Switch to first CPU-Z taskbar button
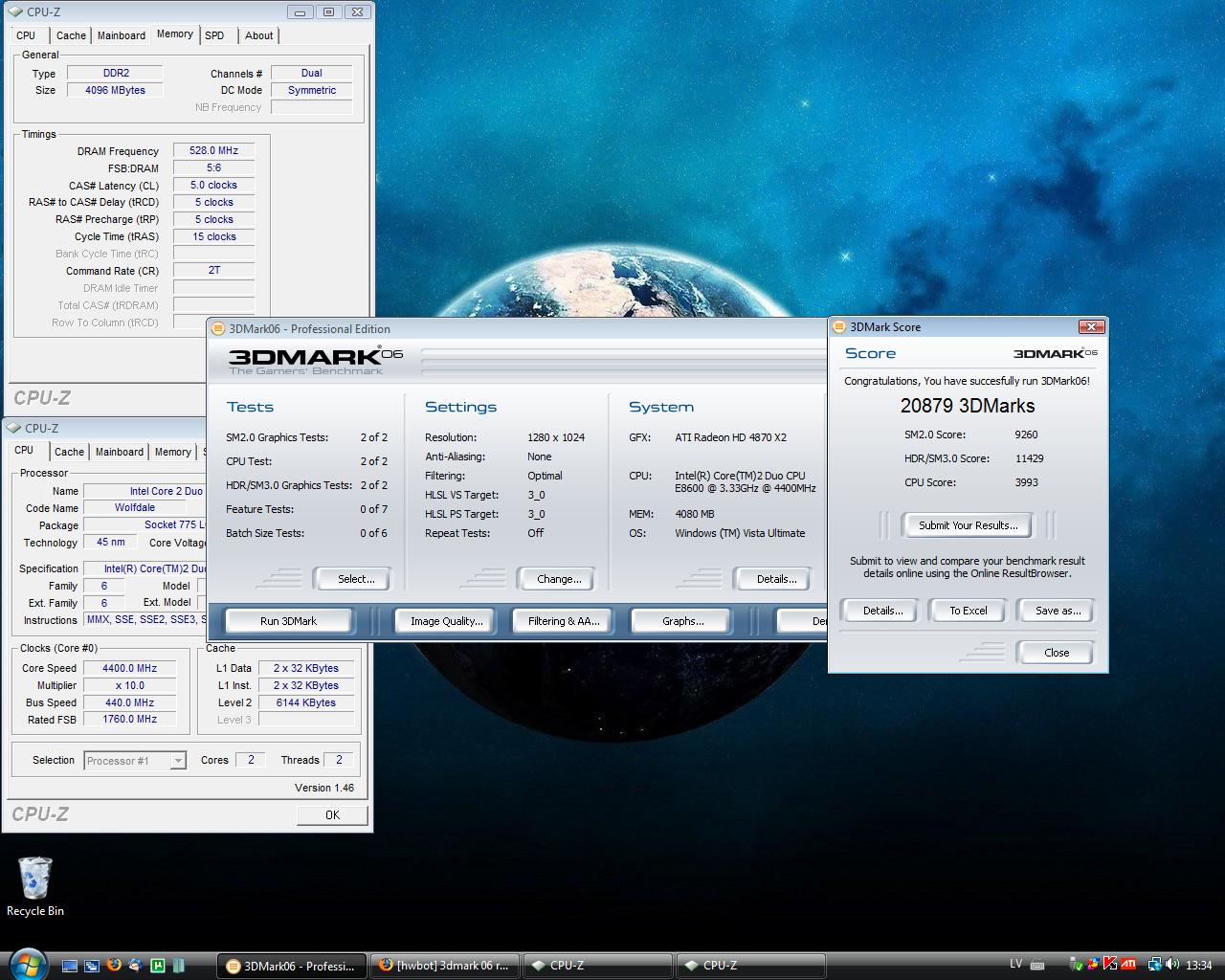 tap(598, 966)
